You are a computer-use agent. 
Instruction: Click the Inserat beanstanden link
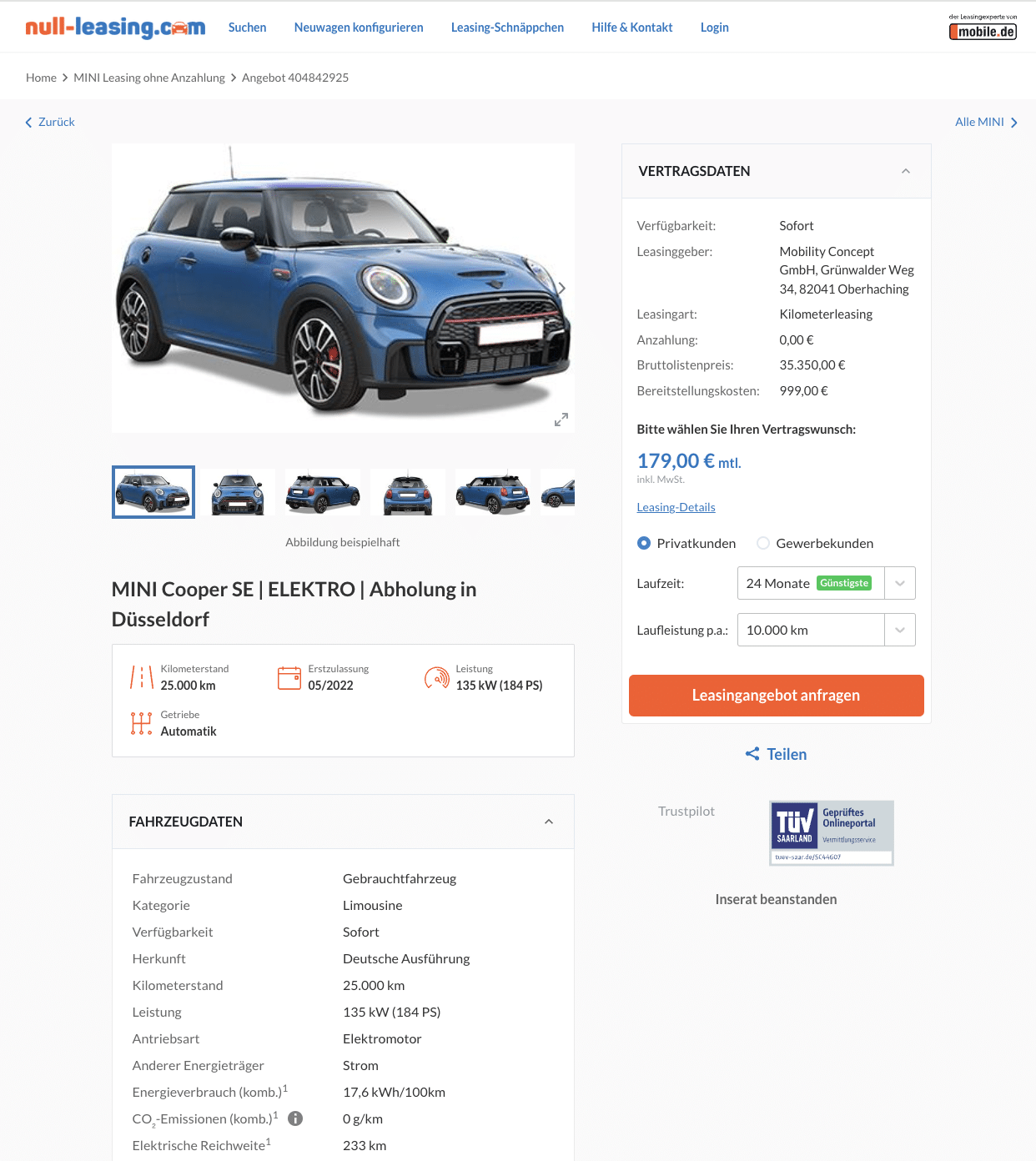pos(776,899)
